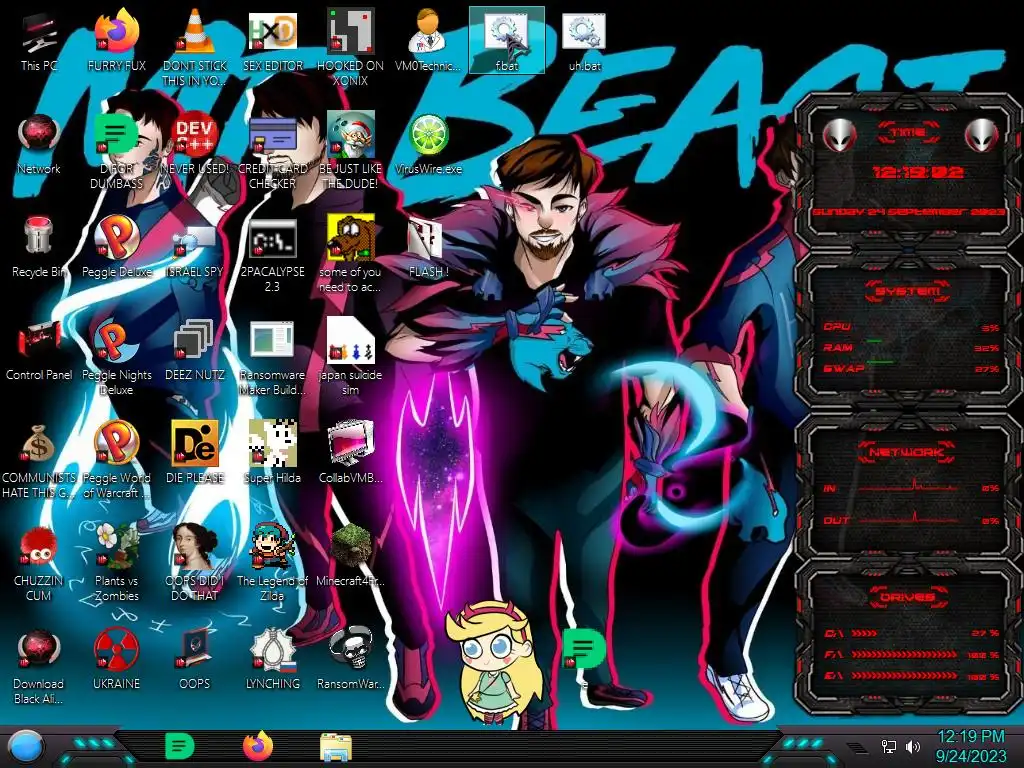Image resolution: width=1024 pixels, height=768 pixels.
Task: Open the Network desktop icon
Action: pos(39,144)
